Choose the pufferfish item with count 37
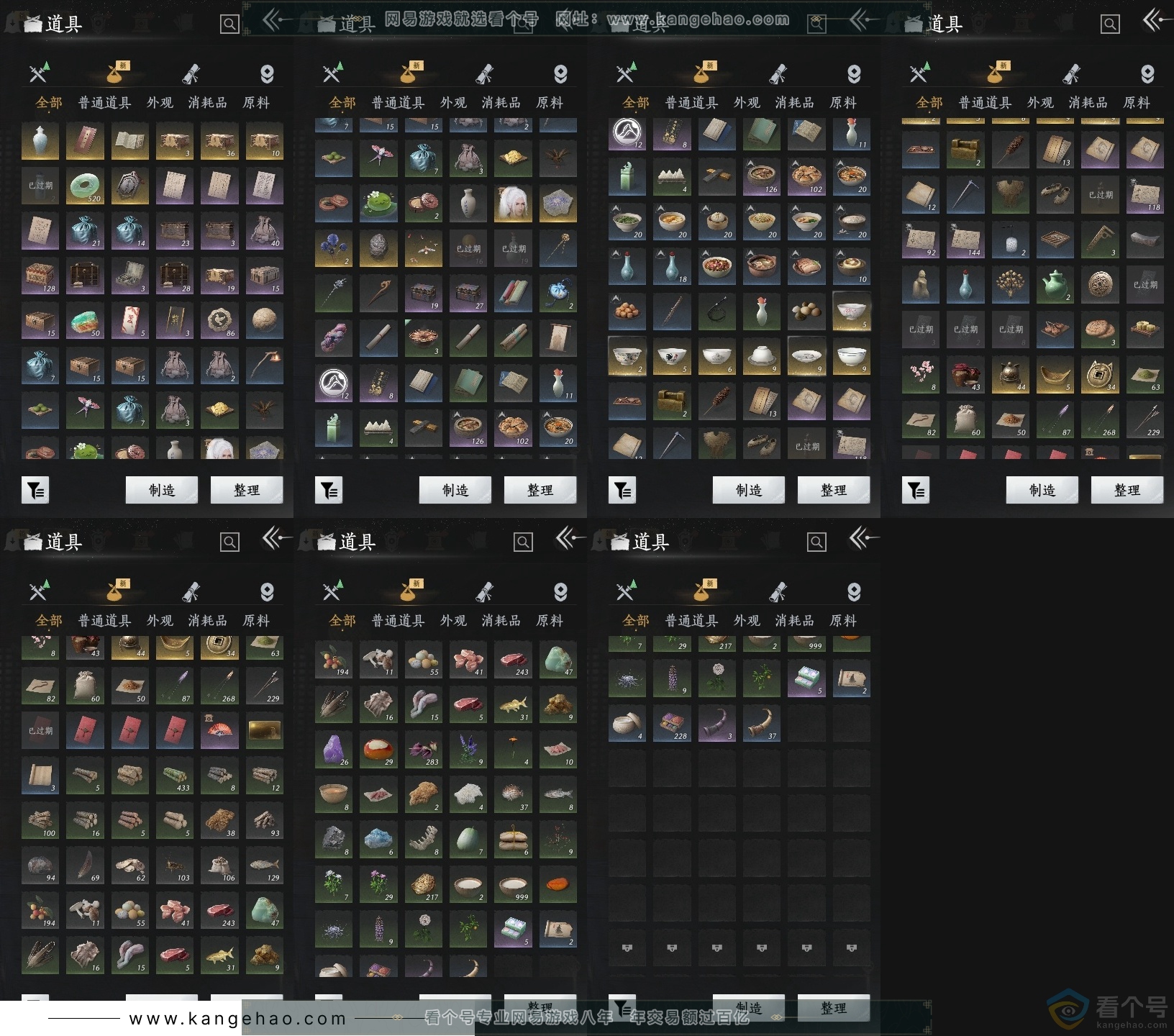Image resolution: width=1174 pixels, height=1036 pixels. tap(513, 794)
